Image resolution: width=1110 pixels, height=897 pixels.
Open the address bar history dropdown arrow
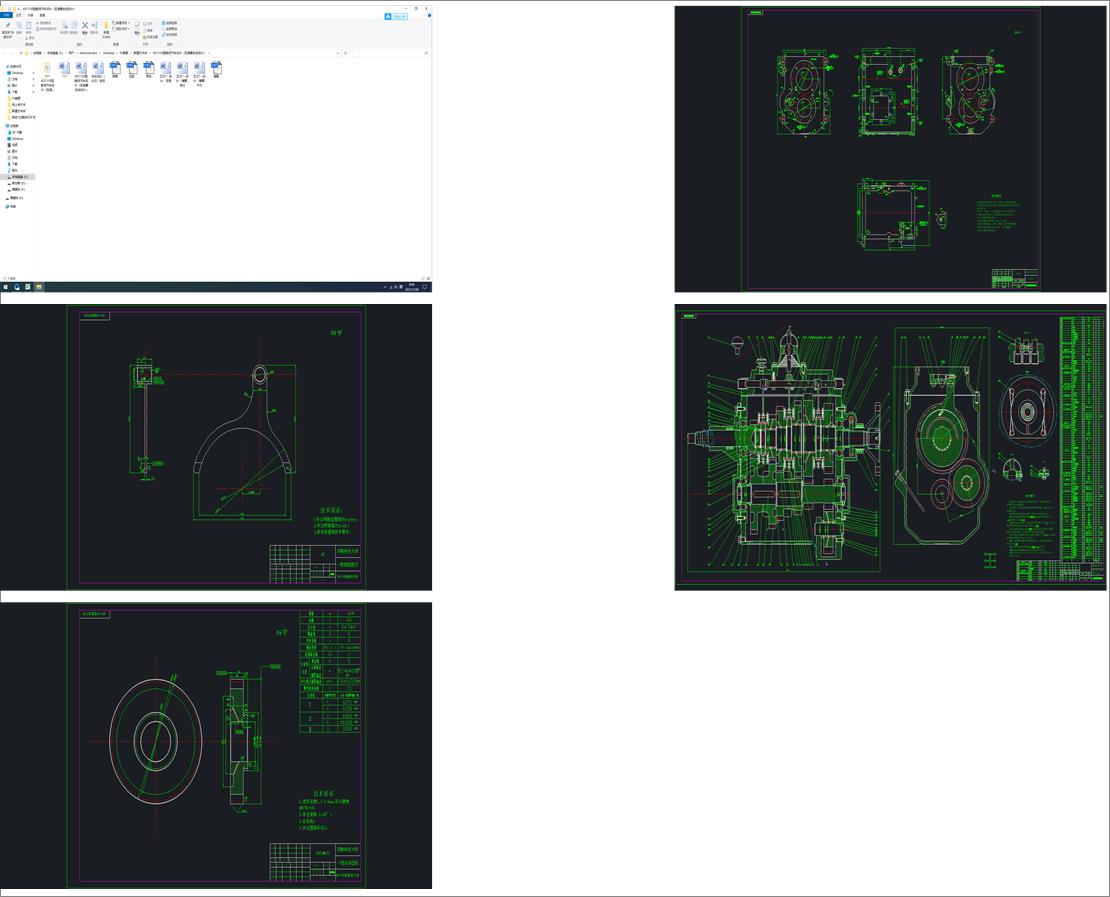click(x=338, y=53)
